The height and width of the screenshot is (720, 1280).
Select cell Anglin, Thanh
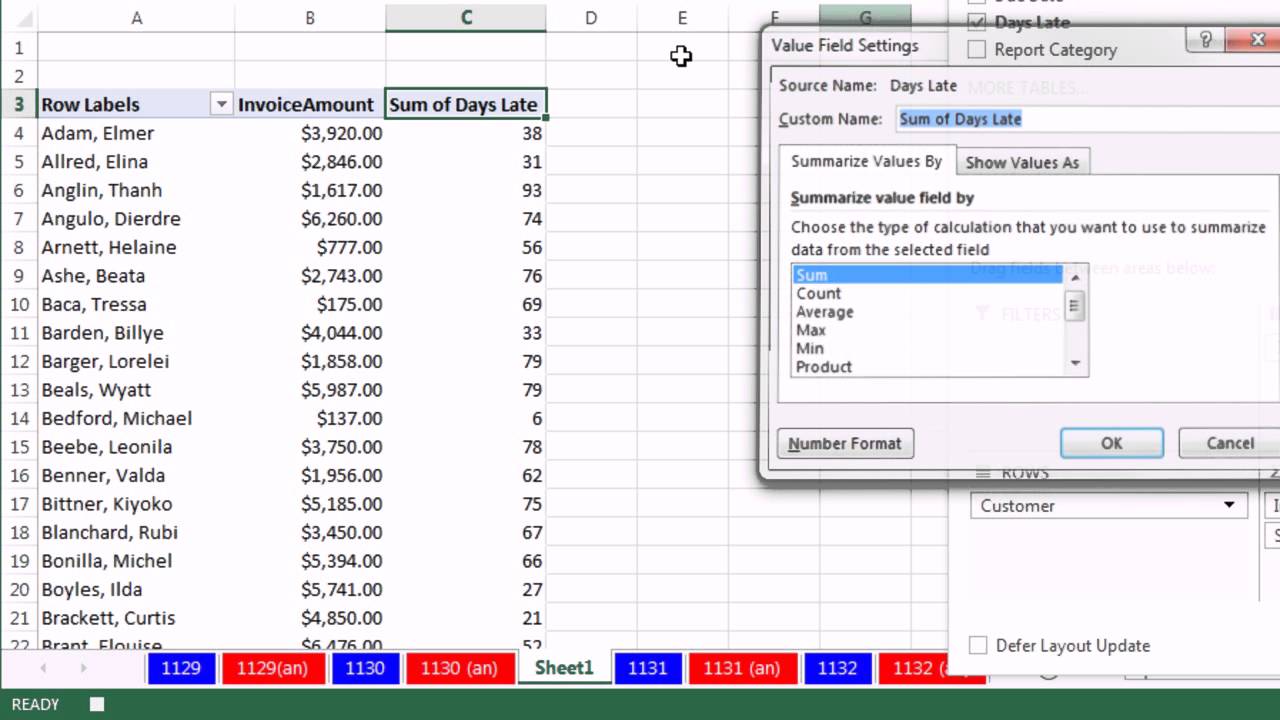(136, 190)
